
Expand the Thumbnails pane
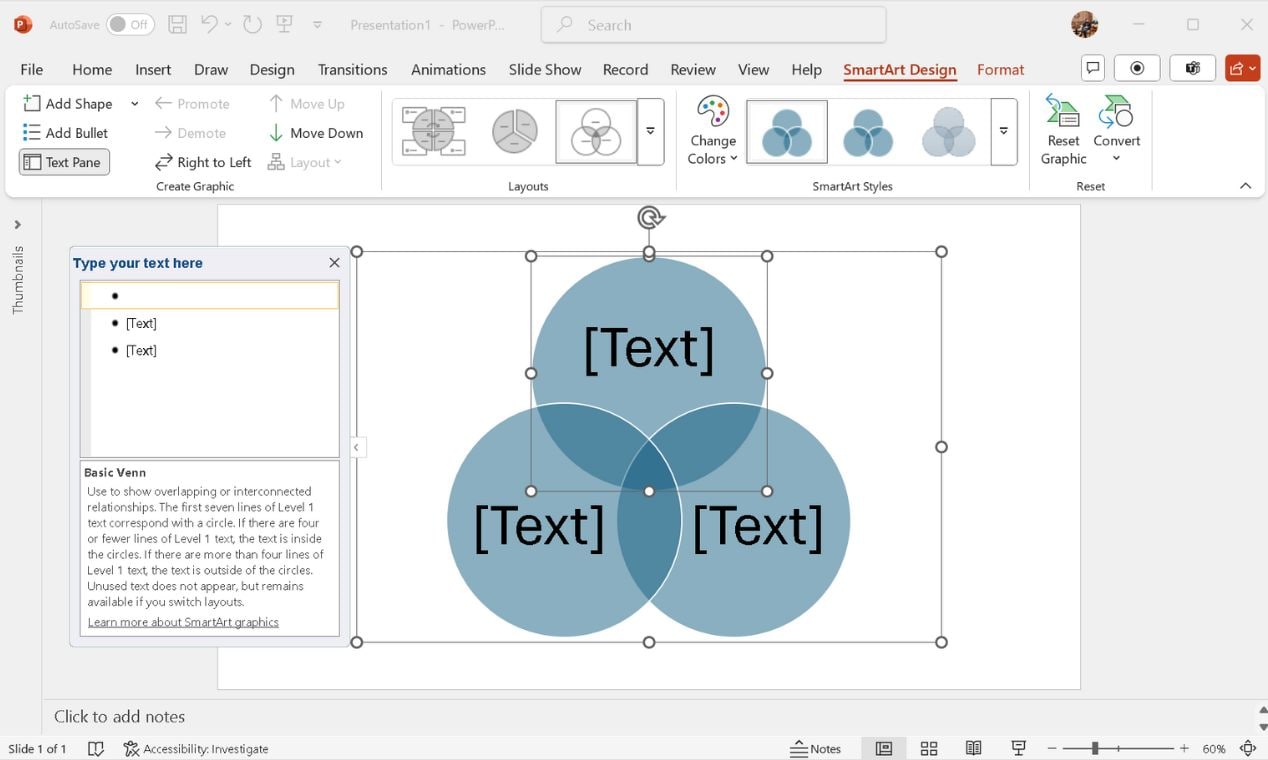17,225
